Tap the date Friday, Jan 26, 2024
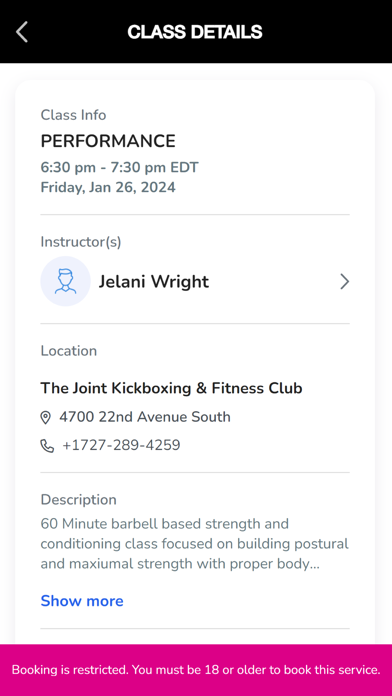The width and height of the screenshot is (392, 696). (x=108, y=187)
